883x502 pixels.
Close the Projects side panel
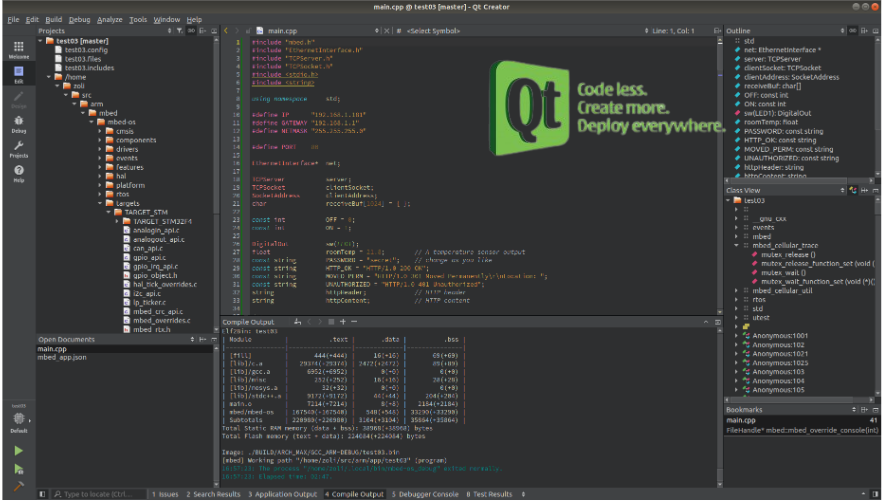(214, 31)
